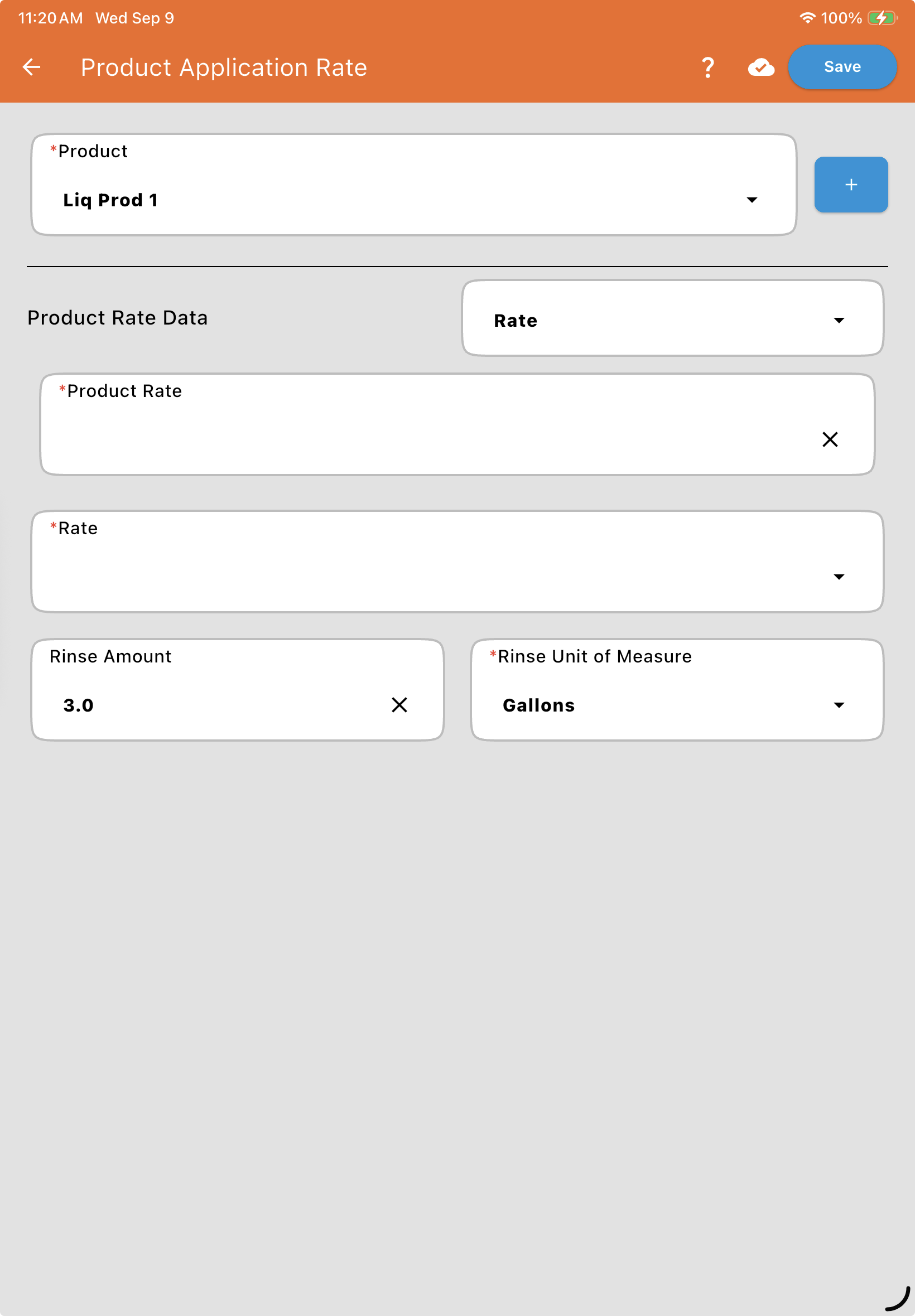Tap the Wi-Fi icon in status bar
Viewport: 915px width, 1316px height.
(x=807, y=18)
